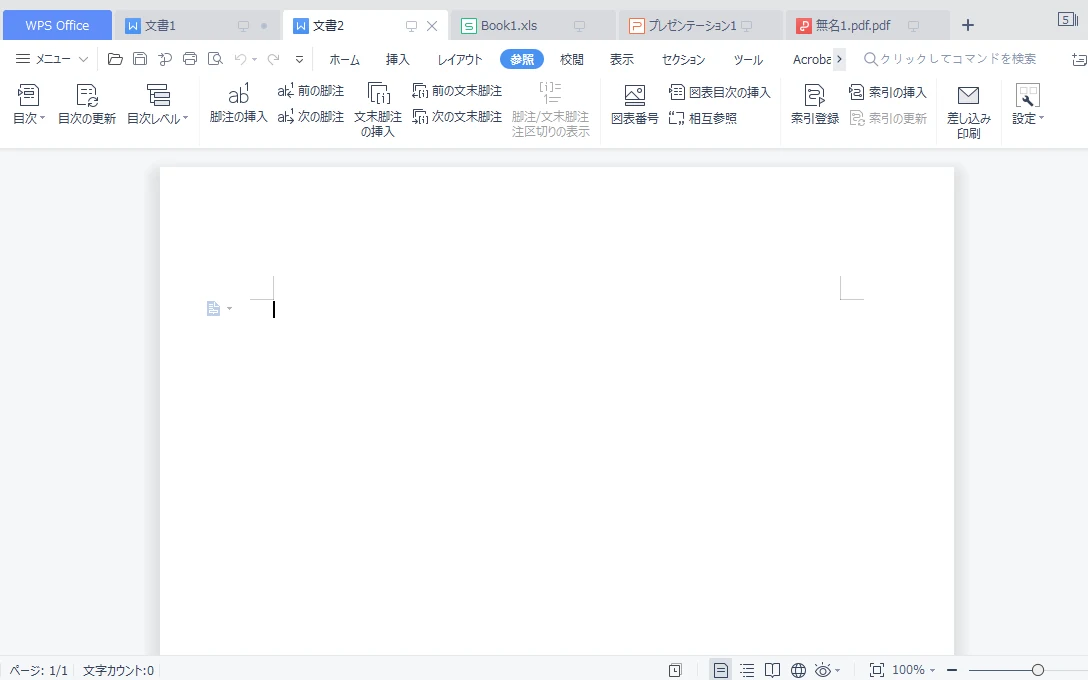Click the window count icon top right
This screenshot has width=1088, height=680.
[x=1066, y=19]
